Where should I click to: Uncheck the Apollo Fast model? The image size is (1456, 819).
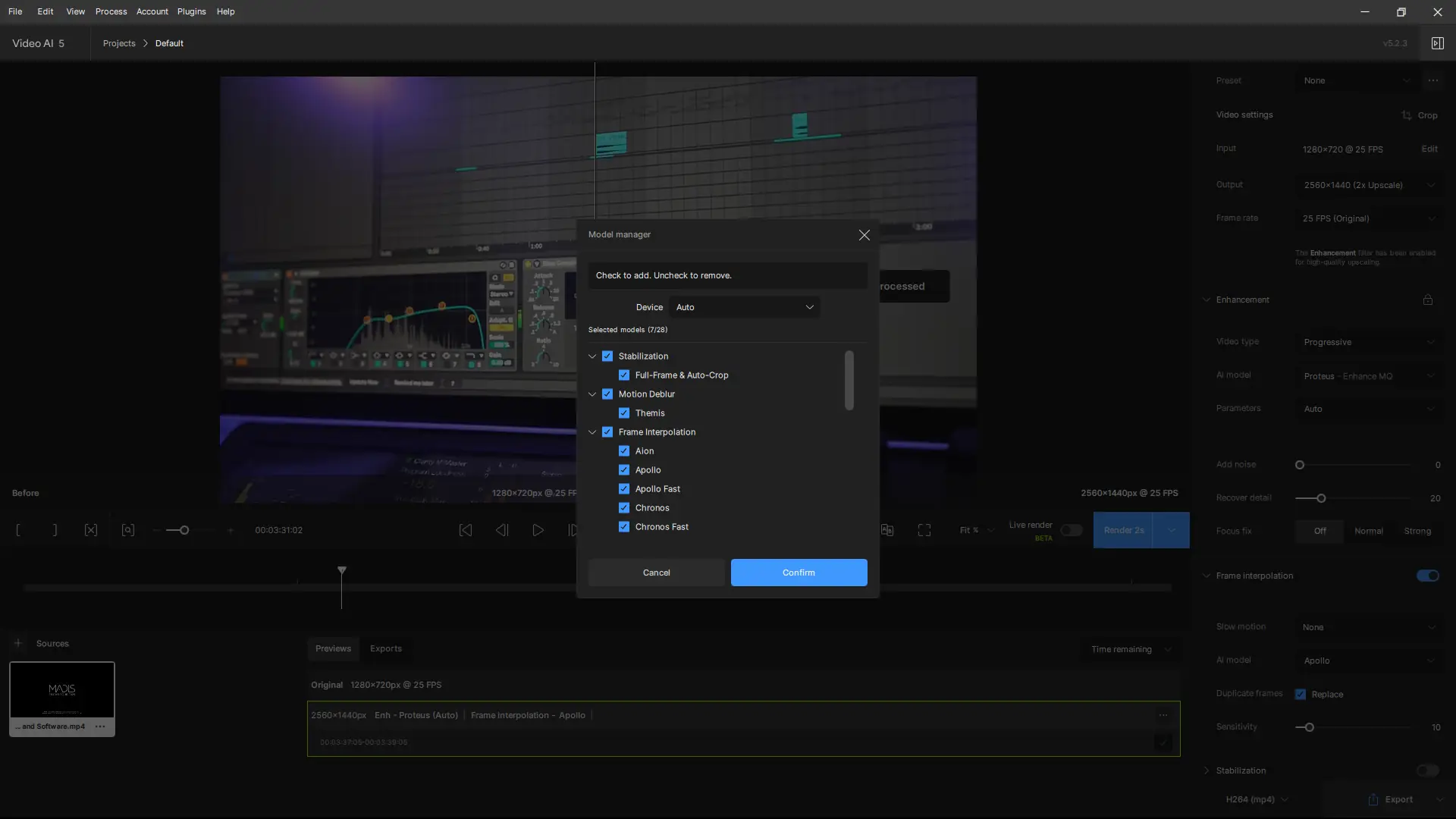tap(624, 489)
